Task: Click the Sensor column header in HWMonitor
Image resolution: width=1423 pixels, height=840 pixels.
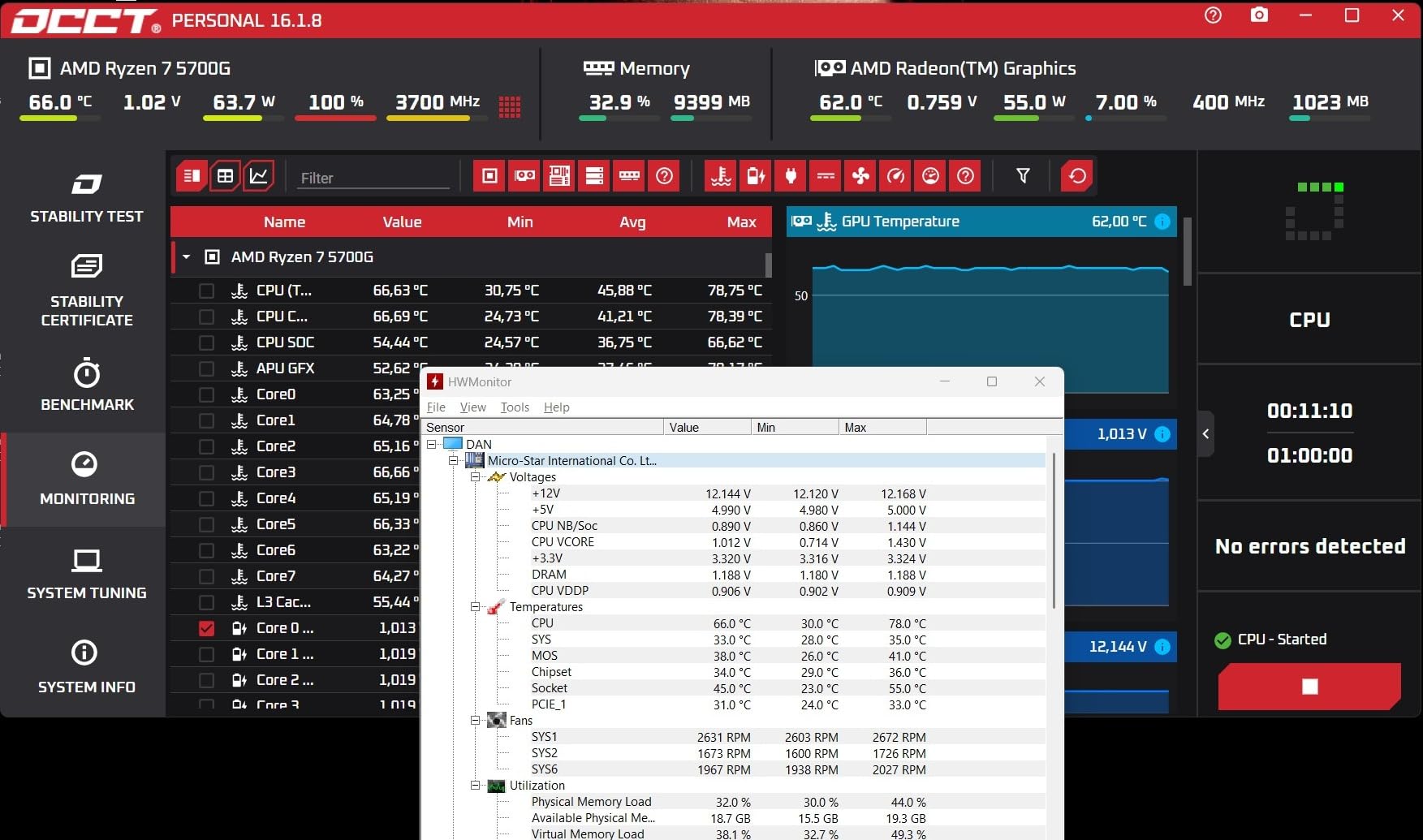Action: [x=542, y=428]
